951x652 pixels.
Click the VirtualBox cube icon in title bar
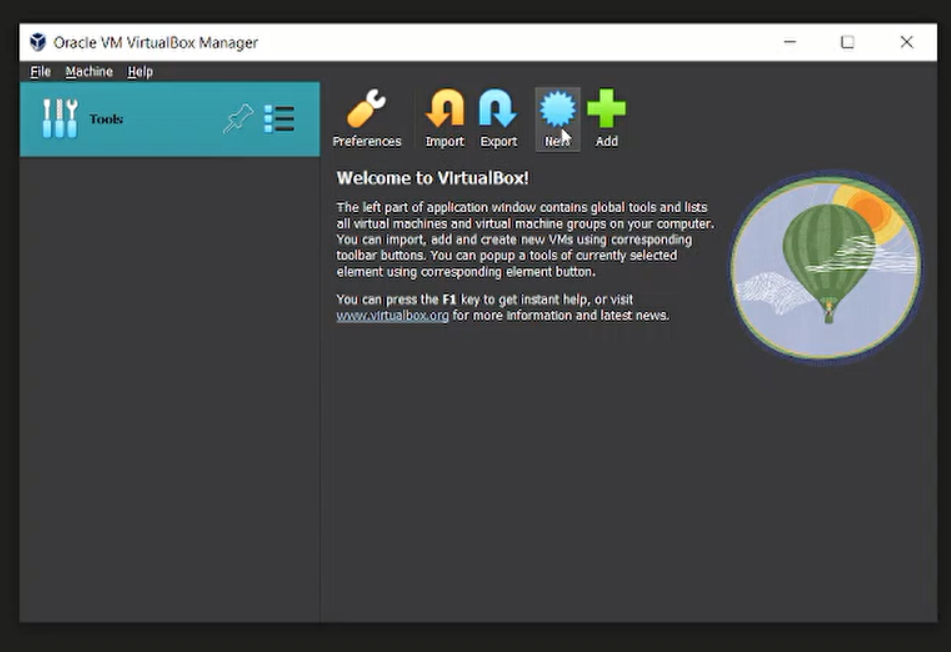[38, 42]
